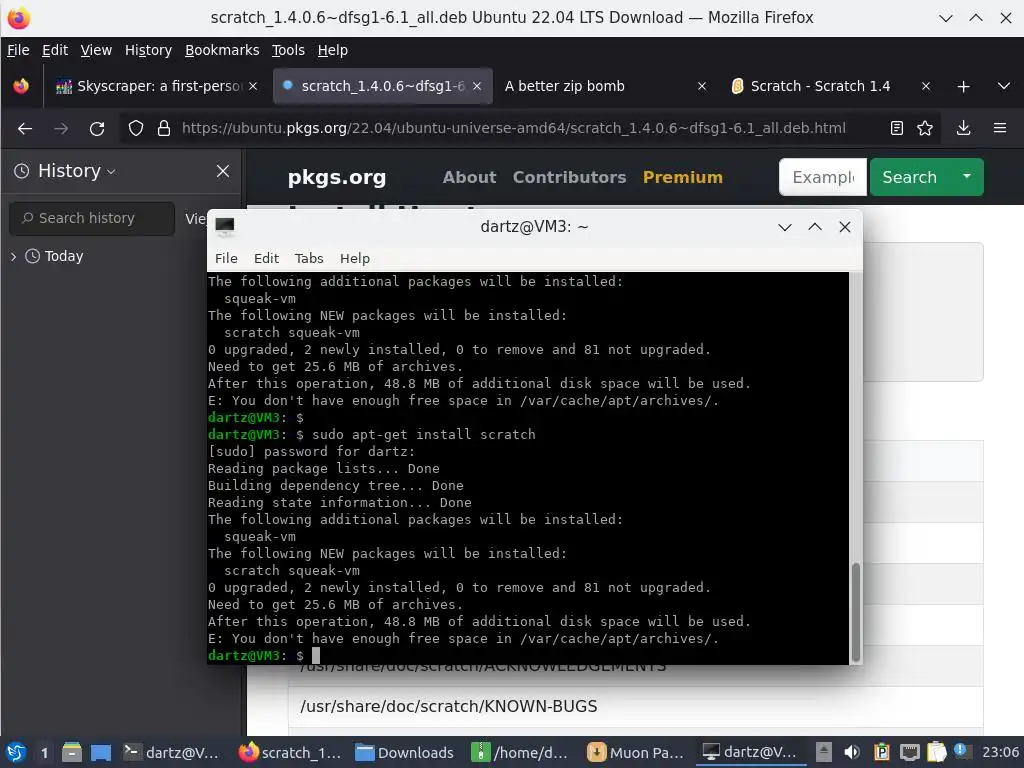Open Firefox hamburger application menu

1000,128
